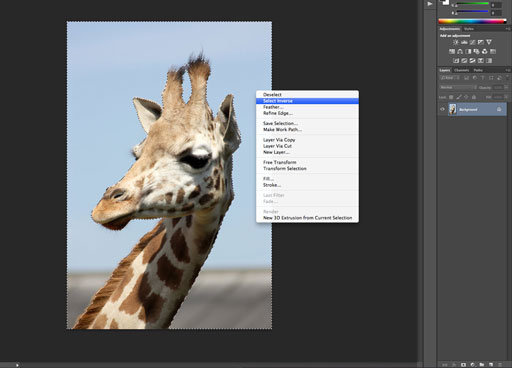Create a new group with the folder icon
Image resolution: width=512 pixels, height=368 pixels.
pyautogui.click(x=482, y=365)
